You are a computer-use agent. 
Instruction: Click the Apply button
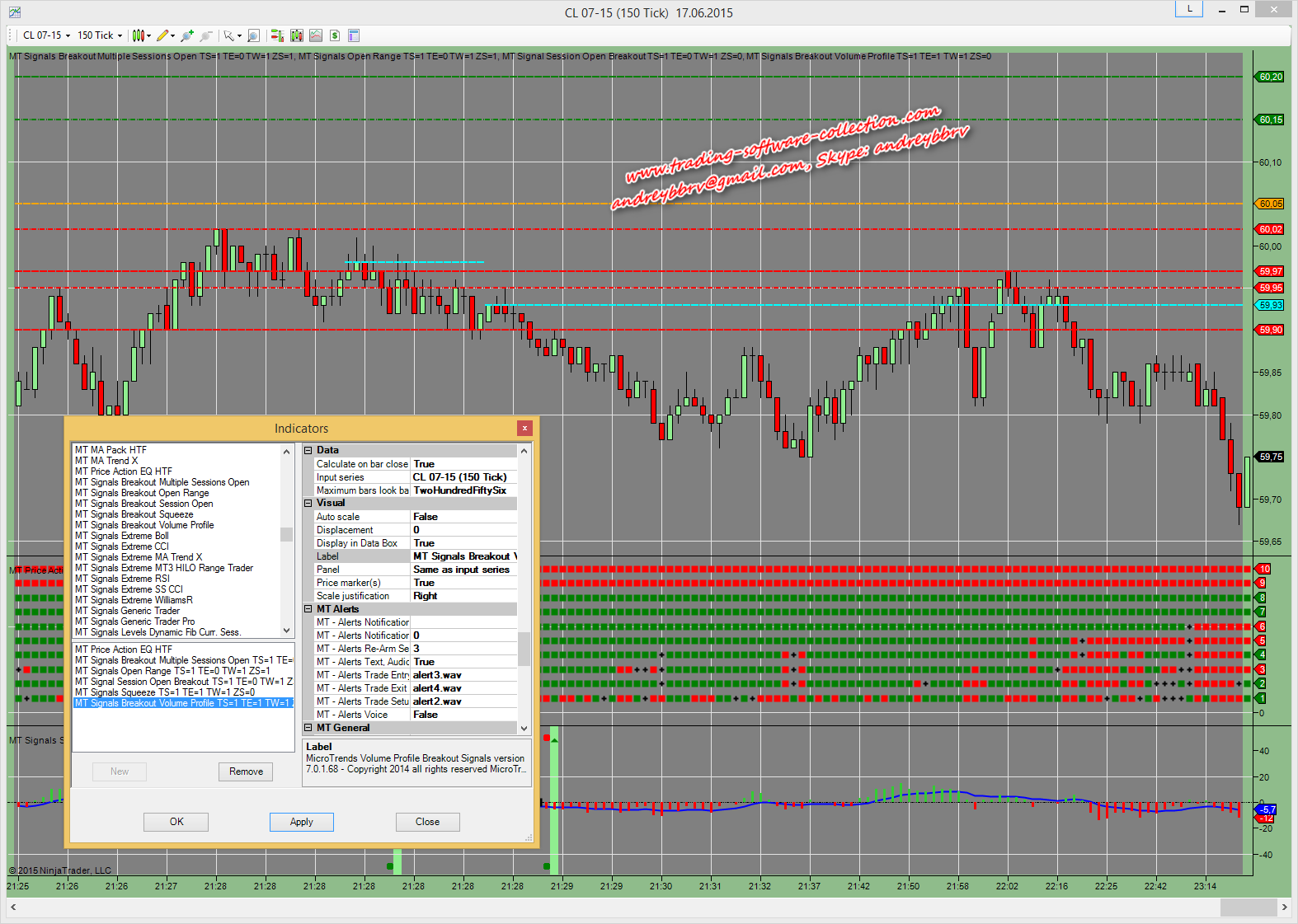[x=301, y=822]
